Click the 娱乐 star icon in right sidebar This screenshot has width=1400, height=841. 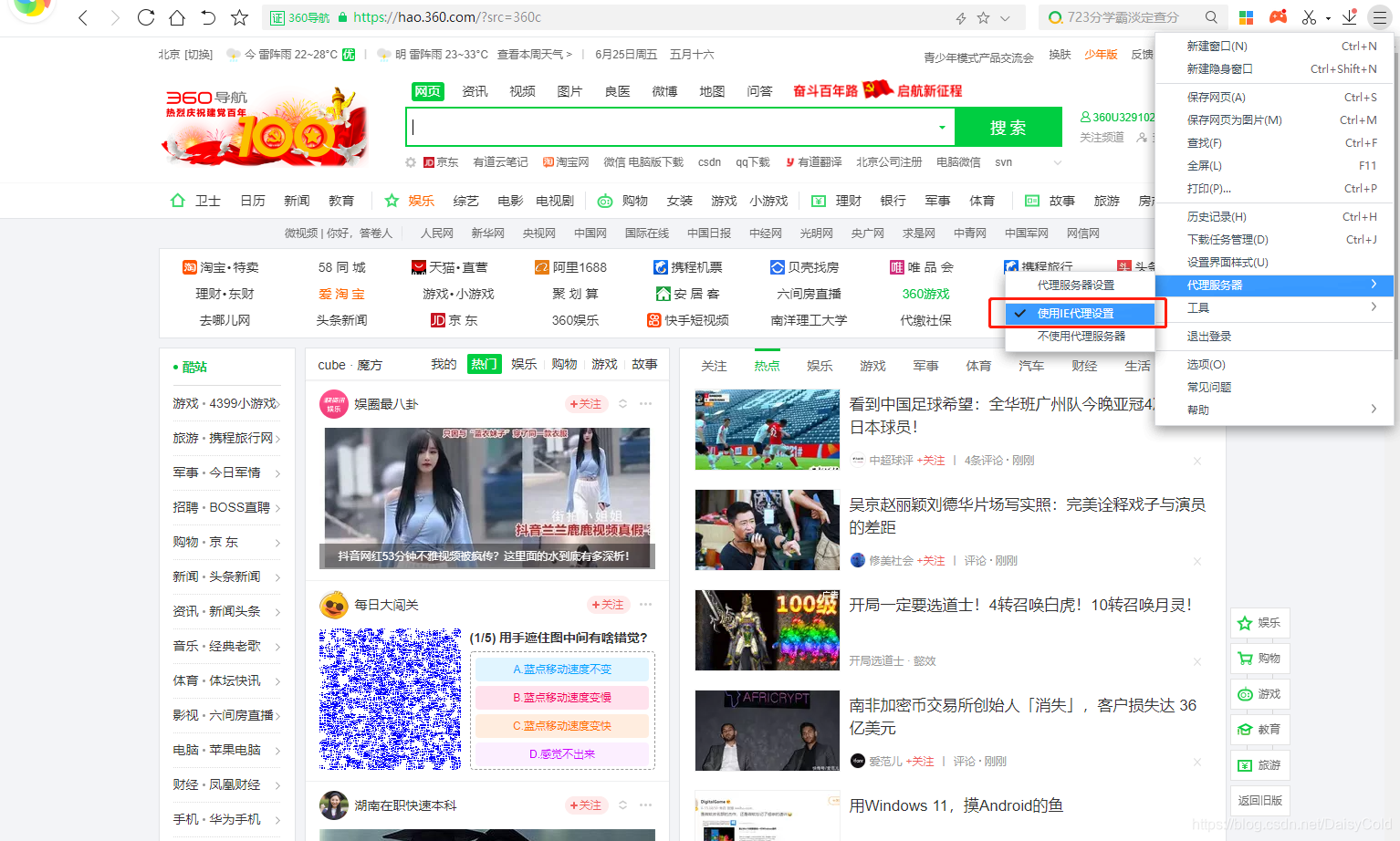(1245, 623)
